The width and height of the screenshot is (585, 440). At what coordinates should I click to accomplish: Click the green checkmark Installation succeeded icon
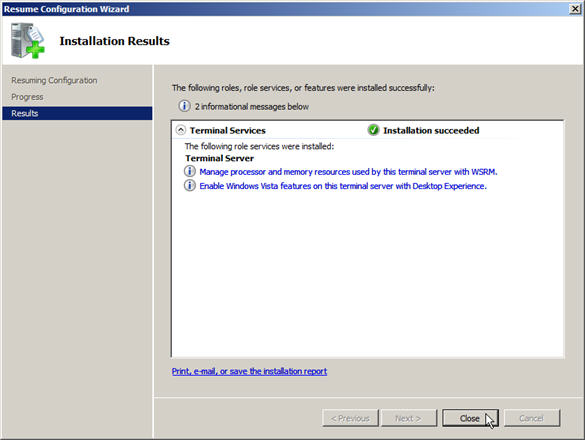(x=373, y=130)
